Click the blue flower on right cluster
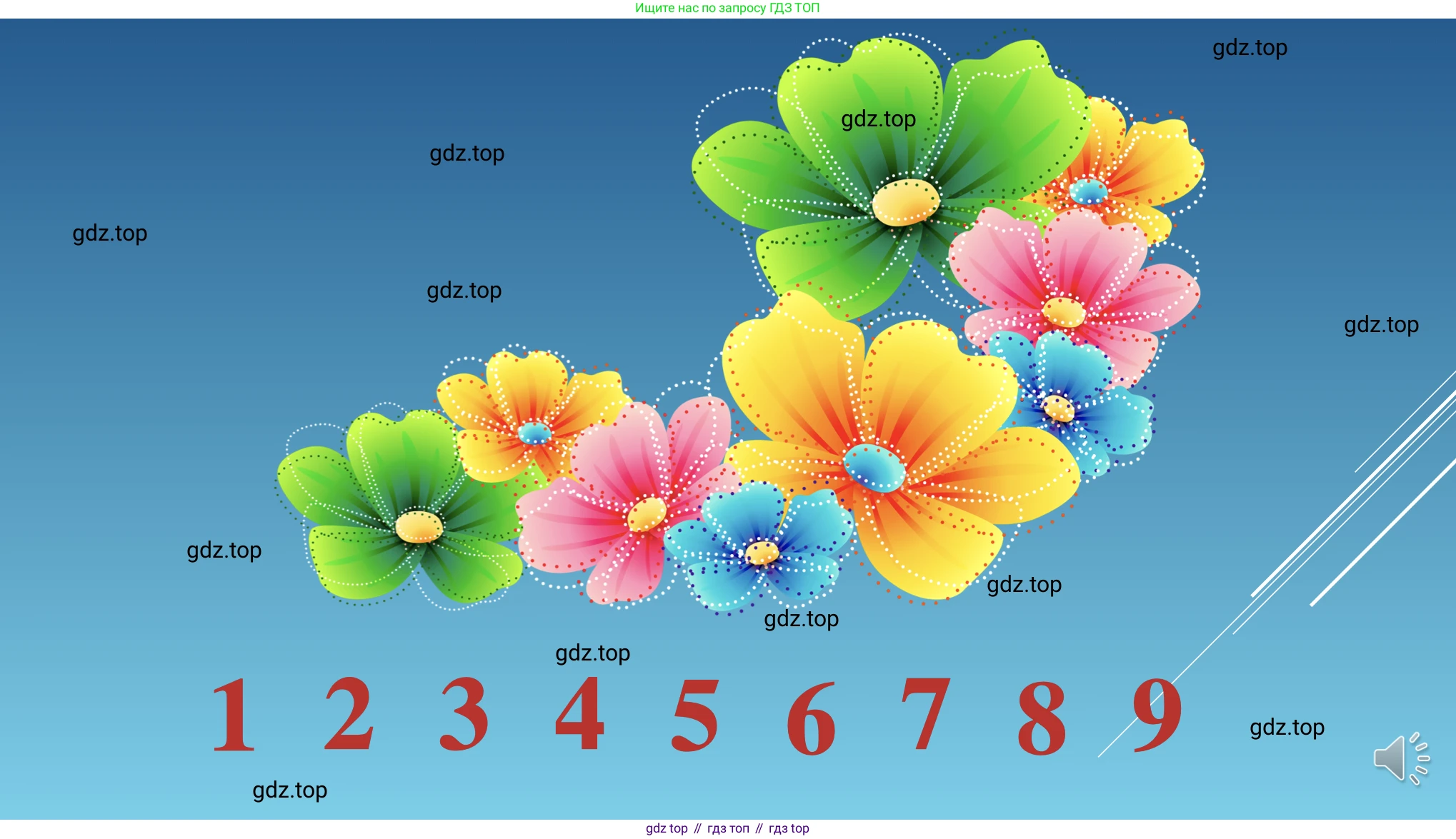Screen dimensions: 1456x839 tap(1058, 408)
